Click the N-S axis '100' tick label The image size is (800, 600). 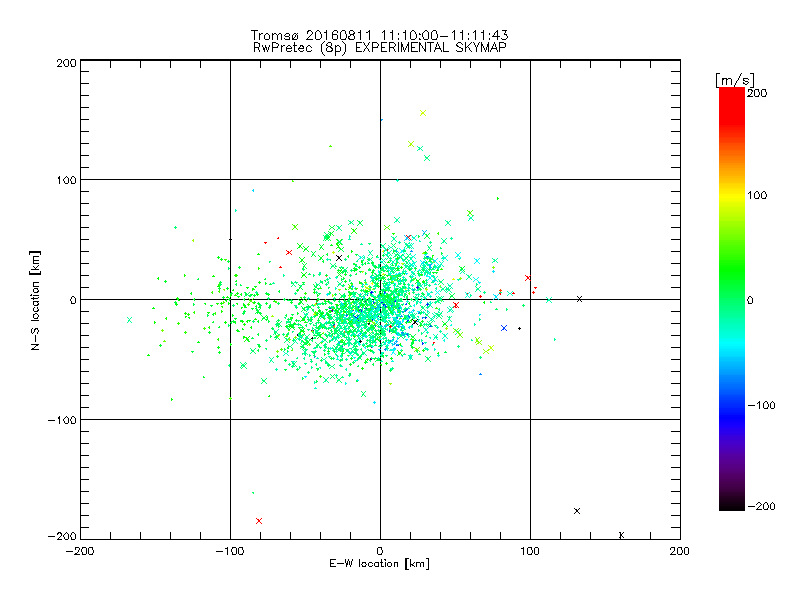pyautogui.click(x=66, y=180)
